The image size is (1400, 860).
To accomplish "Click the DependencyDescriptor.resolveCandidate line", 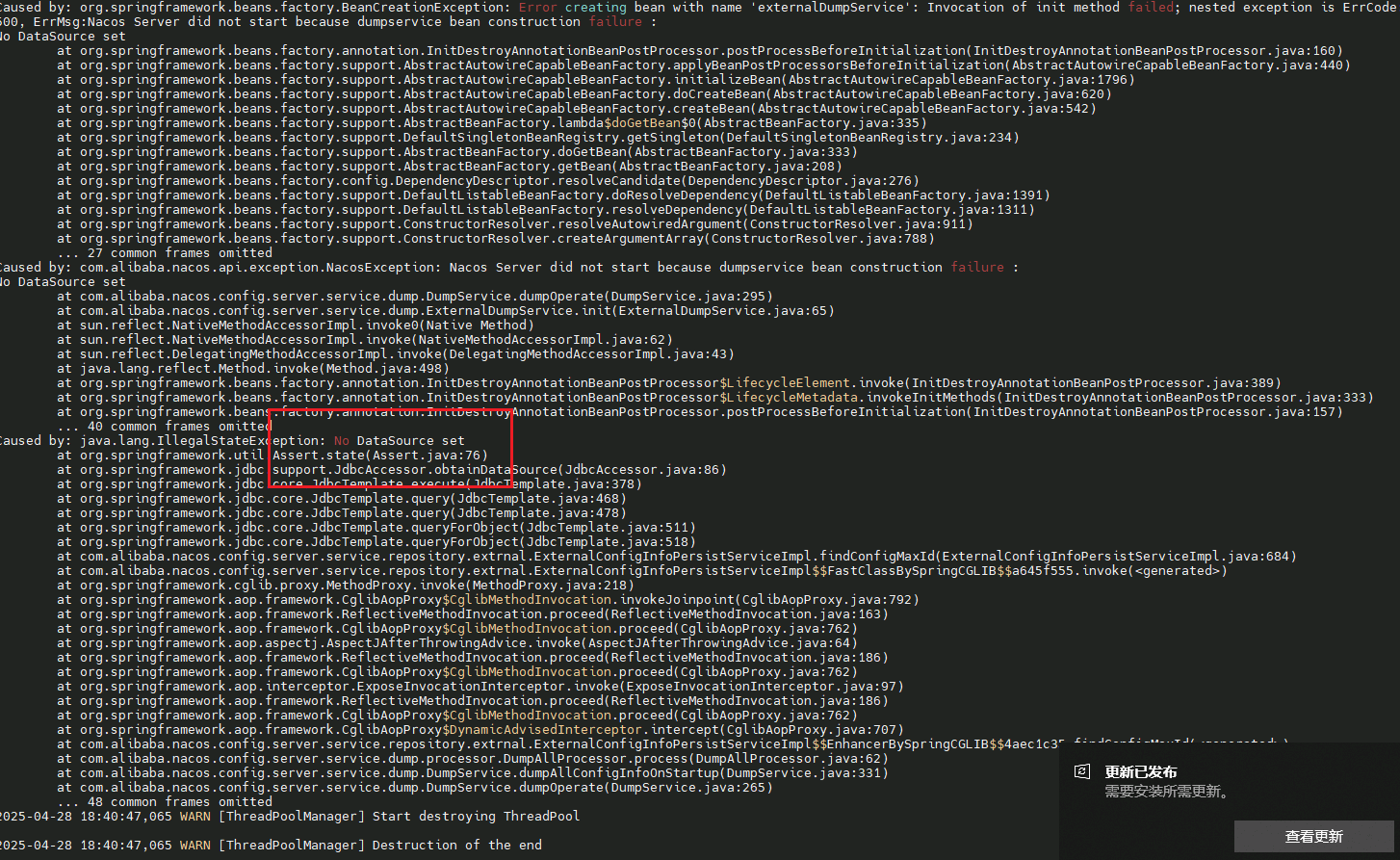I will [487, 180].
